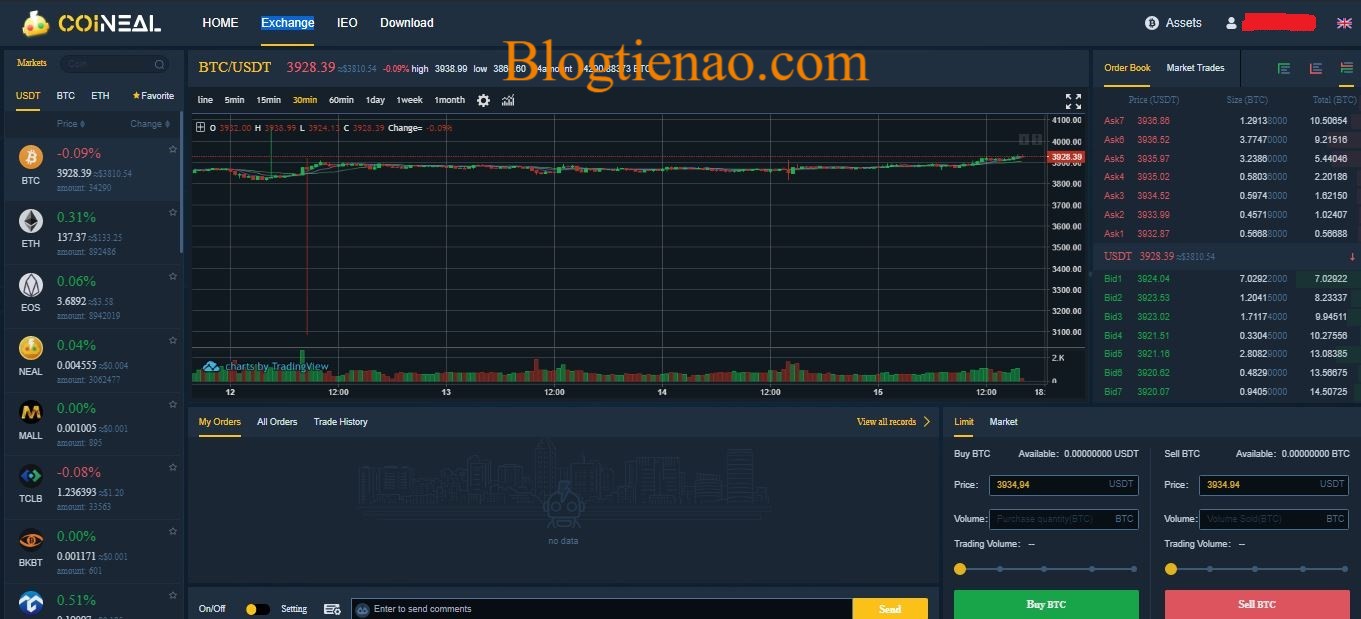Set chart interval to 1day
Image resolution: width=1361 pixels, height=619 pixels.
pos(375,100)
